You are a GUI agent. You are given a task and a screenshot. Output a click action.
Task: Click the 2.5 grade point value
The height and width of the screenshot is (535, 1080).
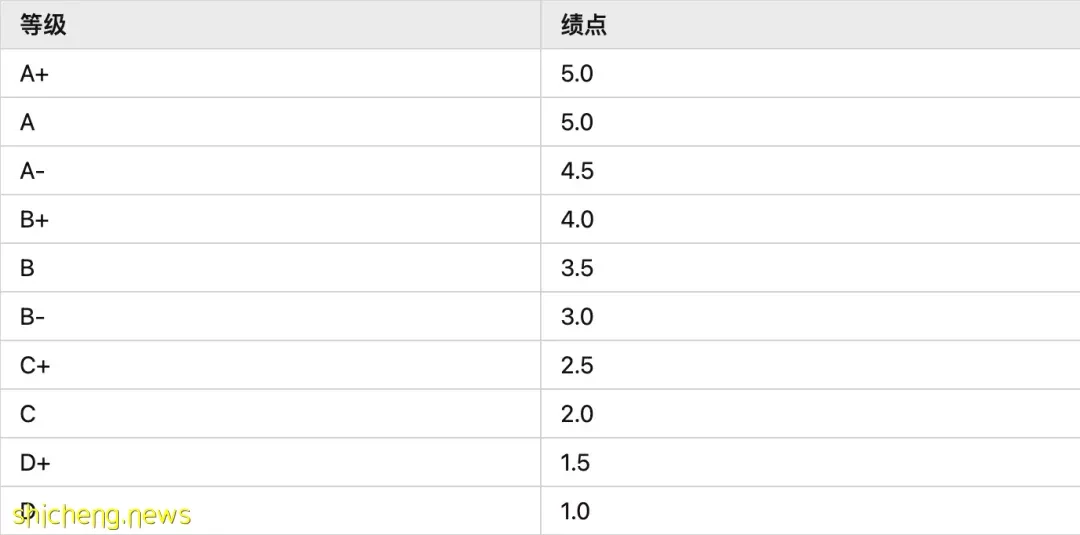click(x=577, y=366)
